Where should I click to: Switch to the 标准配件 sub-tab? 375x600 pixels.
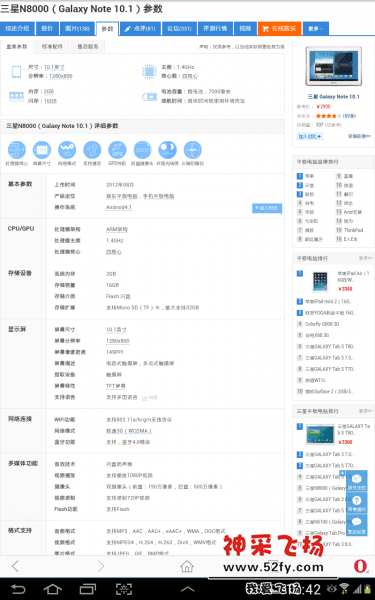52,47
